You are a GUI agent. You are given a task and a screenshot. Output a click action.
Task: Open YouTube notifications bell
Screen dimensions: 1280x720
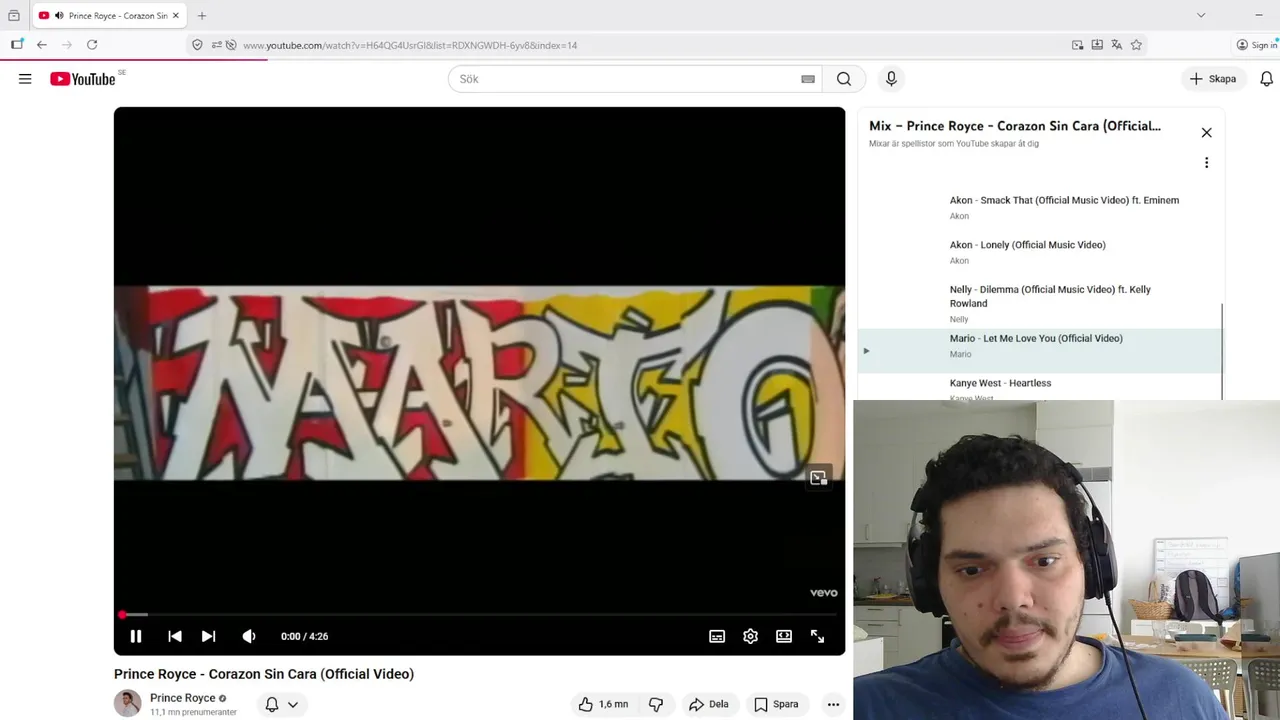click(x=1267, y=79)
